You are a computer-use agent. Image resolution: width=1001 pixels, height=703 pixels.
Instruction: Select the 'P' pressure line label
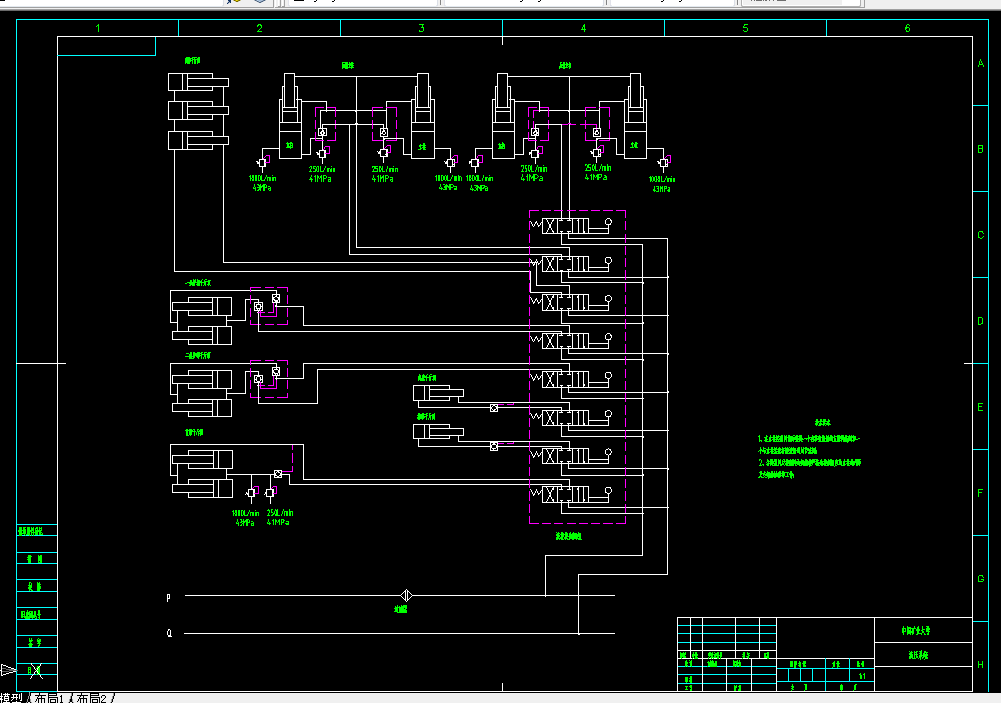point(169,598)
